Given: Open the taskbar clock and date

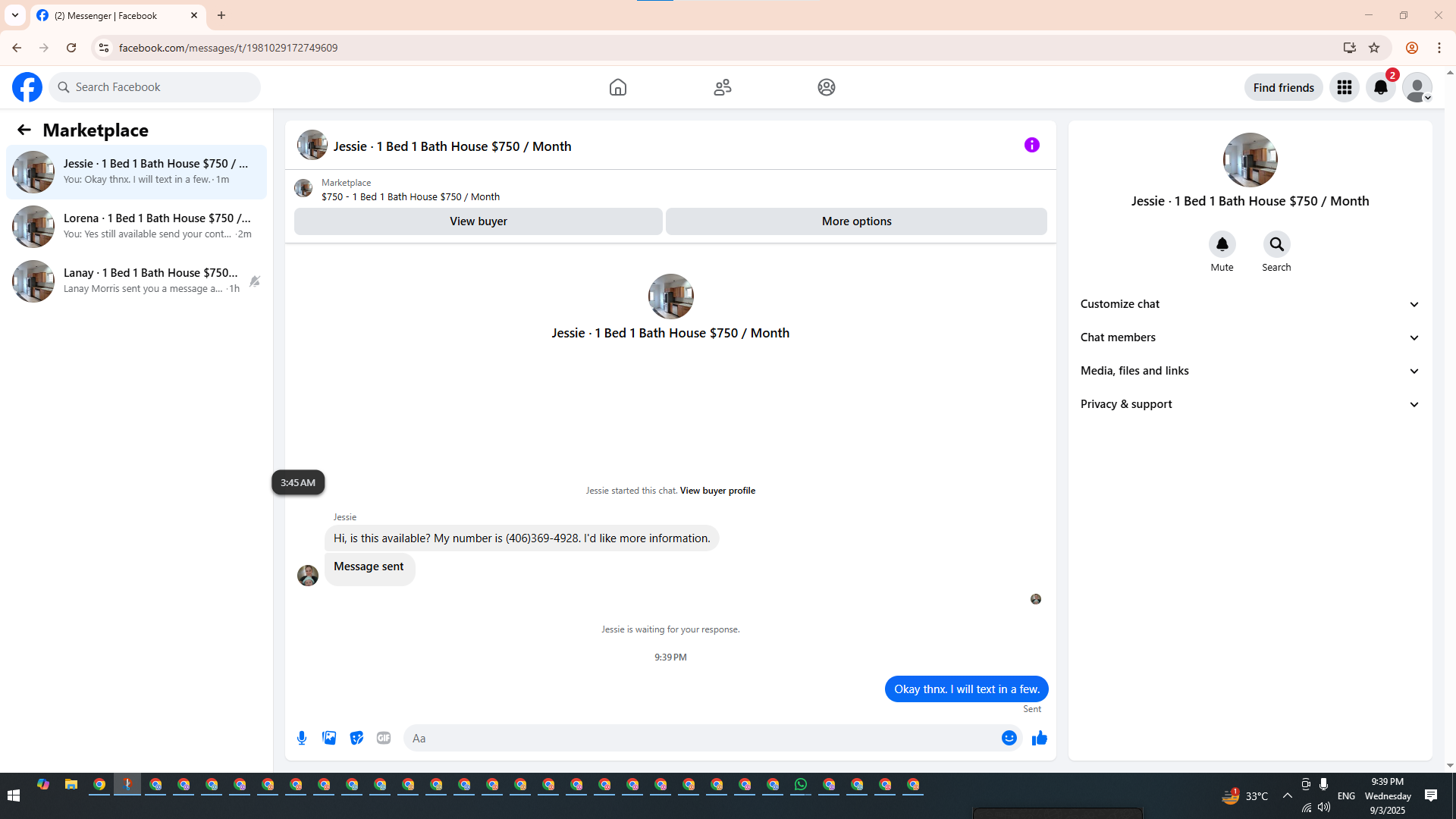Looking at the screenshot, I should pos(1388,795).
